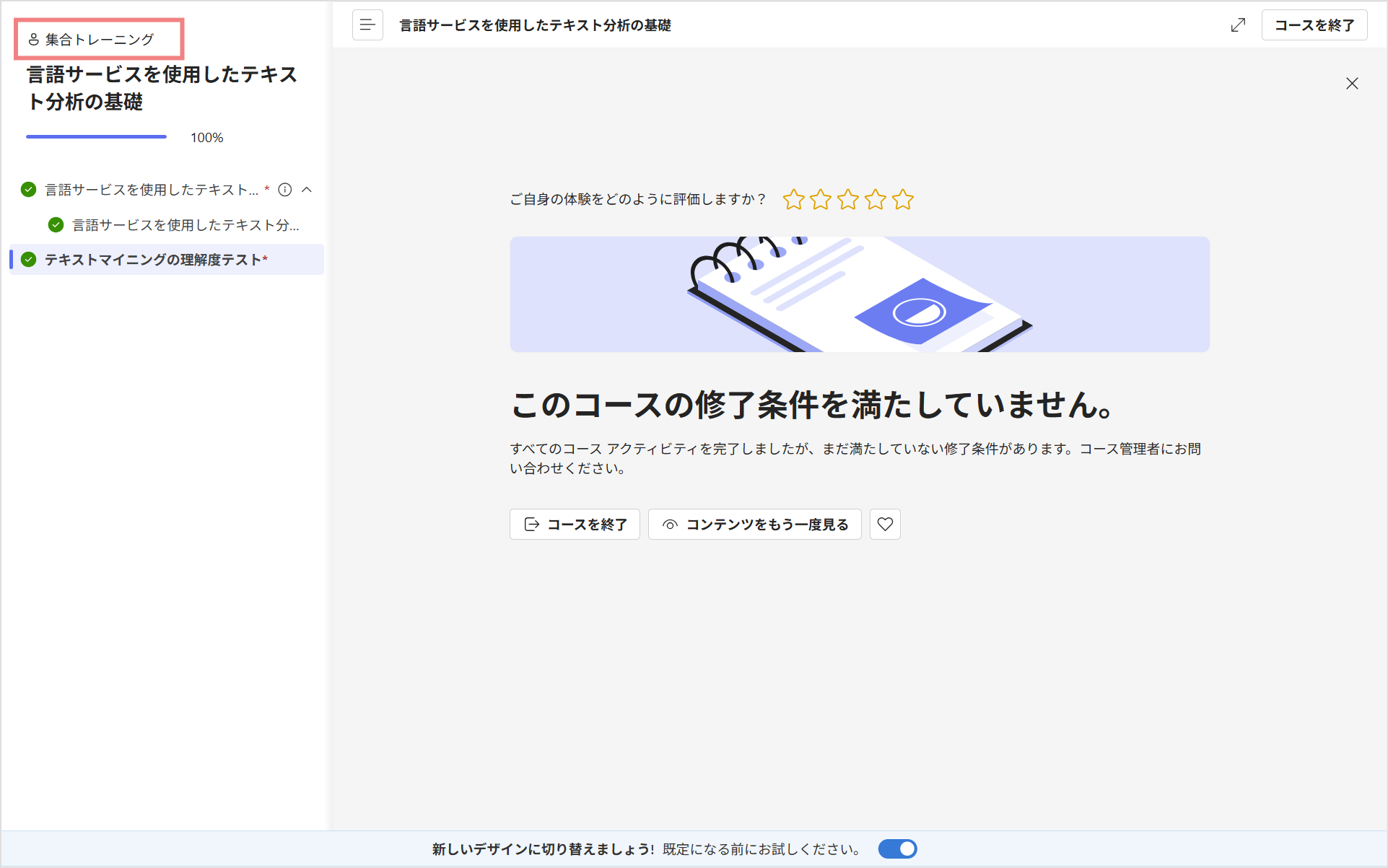Click the course progress bar
The image size is (1388, 868).
(x=96, y=136)
